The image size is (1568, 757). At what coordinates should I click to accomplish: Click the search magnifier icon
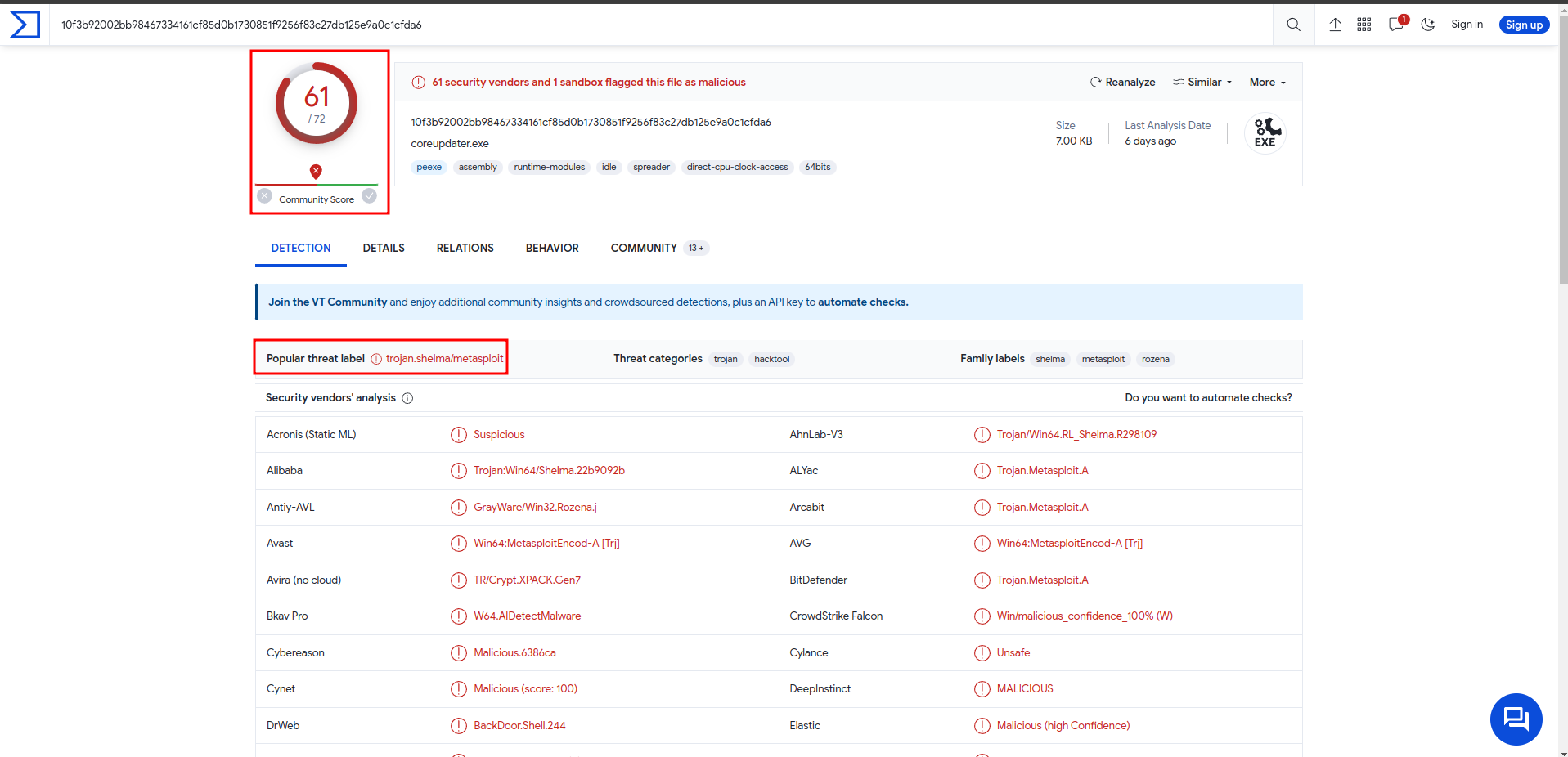click(x=1293, y=25)
